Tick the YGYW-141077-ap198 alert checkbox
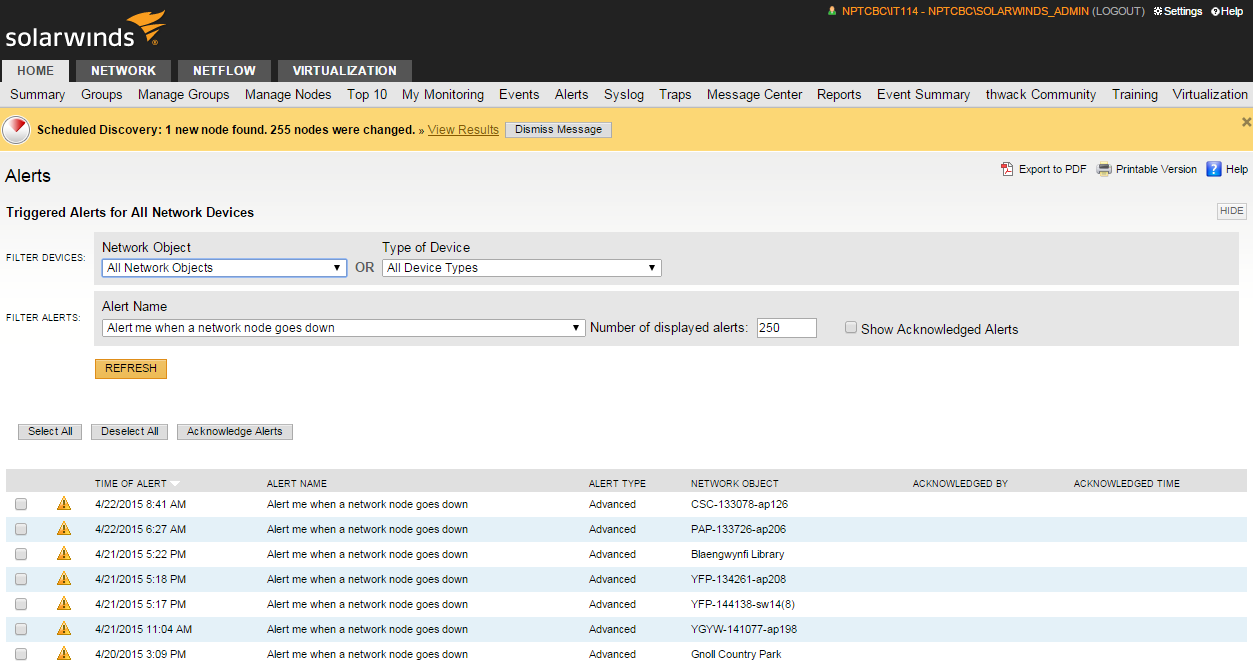The image size is (1253, 661). tap(21, 629)
